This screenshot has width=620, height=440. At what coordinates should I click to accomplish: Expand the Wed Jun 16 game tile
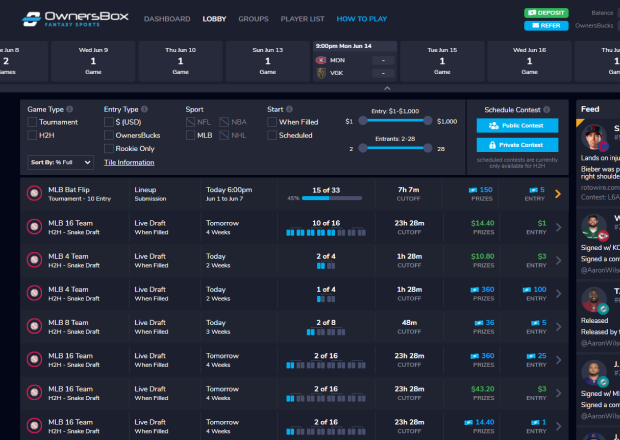pyautogui.click(x=529, y=61)
